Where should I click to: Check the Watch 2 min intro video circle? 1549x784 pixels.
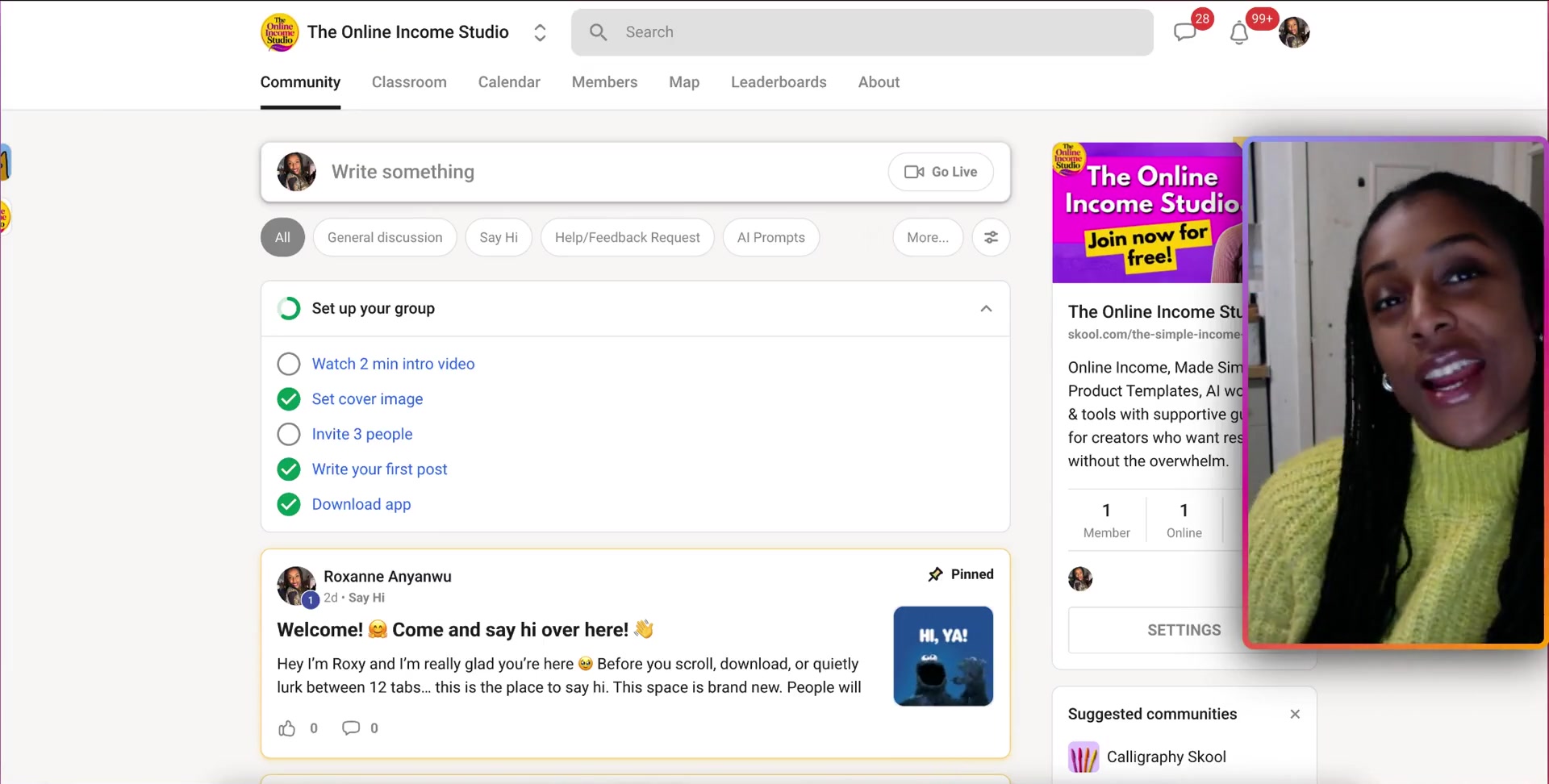(289, 364)
